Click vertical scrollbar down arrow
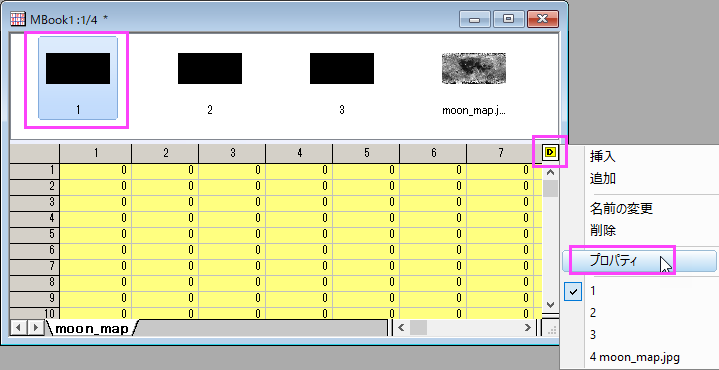This screenshot has width=719, height=370. click(x=551, y=304)
